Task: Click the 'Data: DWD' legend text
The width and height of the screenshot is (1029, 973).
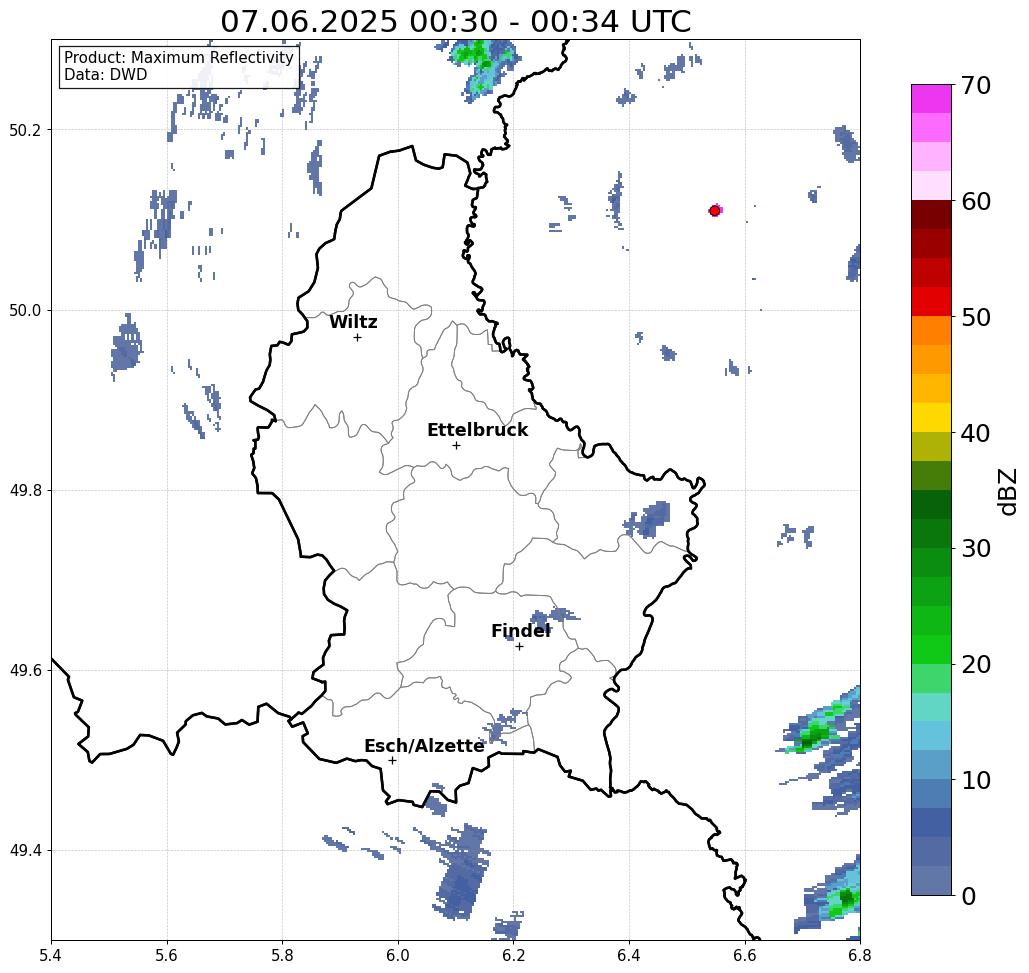Action: click(106, 75)
